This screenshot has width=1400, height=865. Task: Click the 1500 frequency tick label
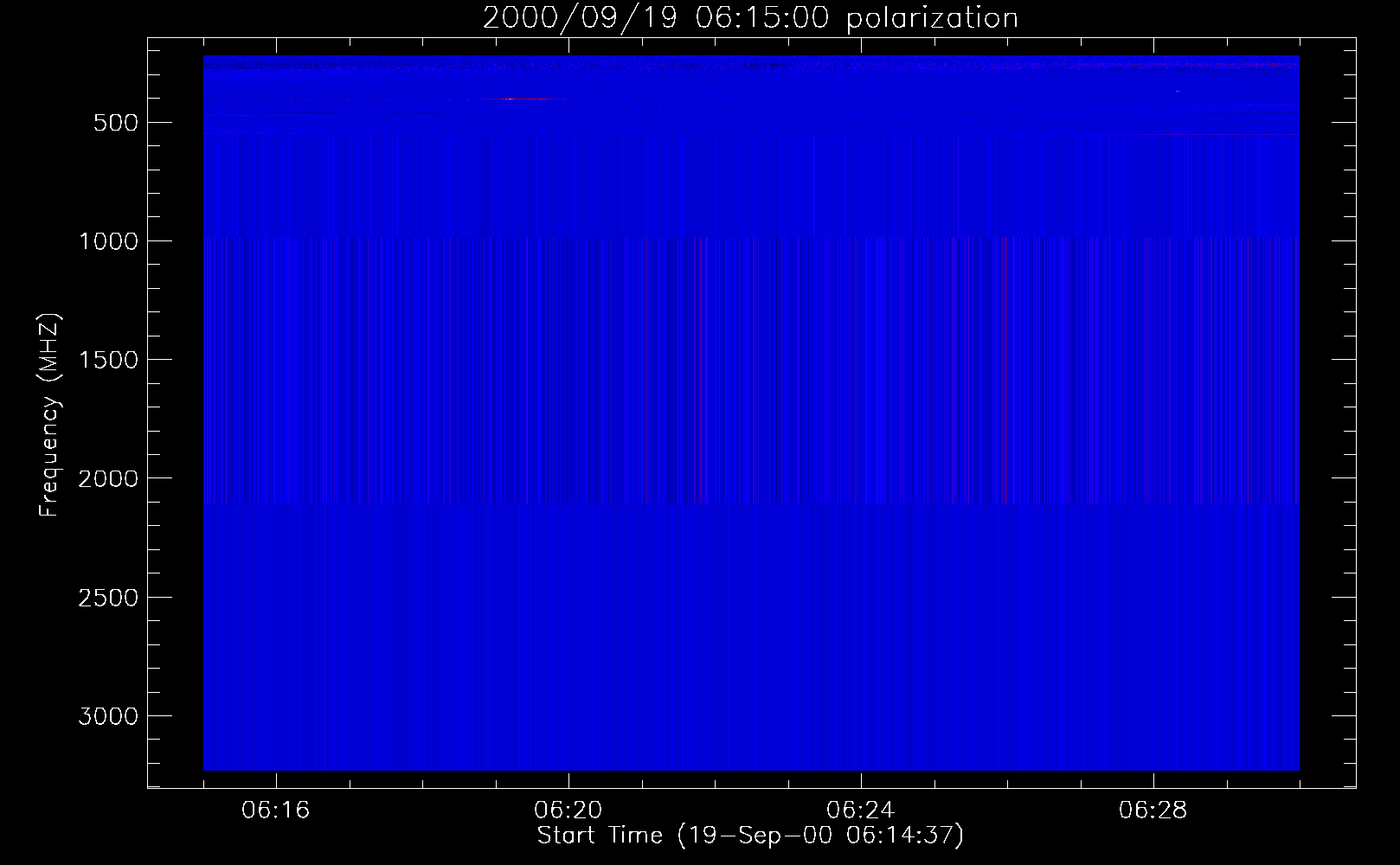(108, 360)
